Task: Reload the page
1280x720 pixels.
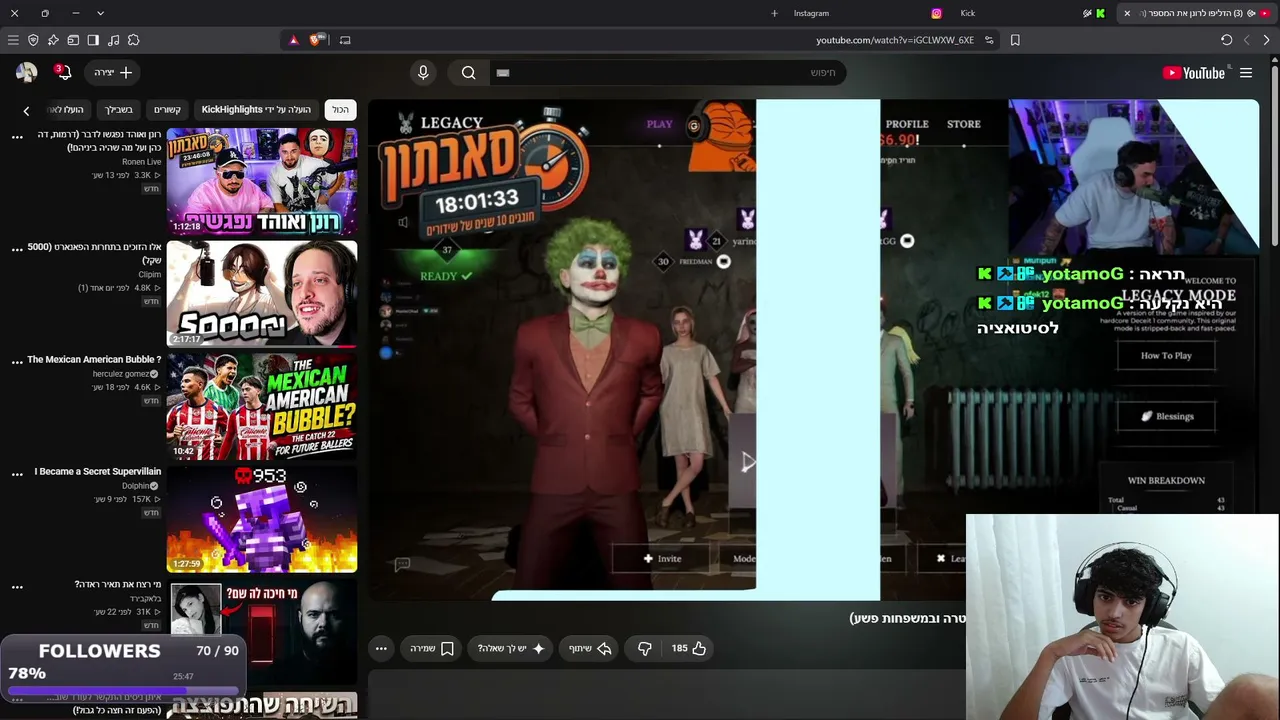Action: point(1226,40)
